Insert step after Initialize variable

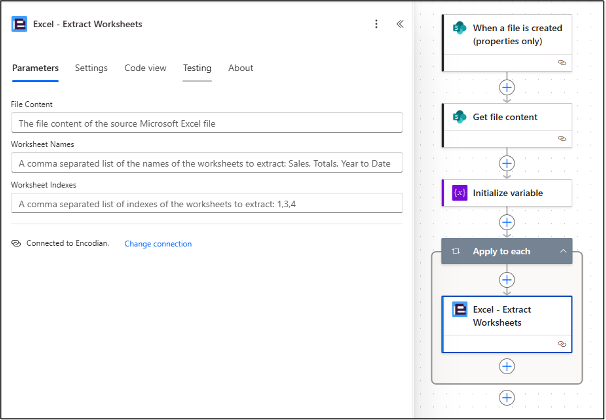[506, 222]
